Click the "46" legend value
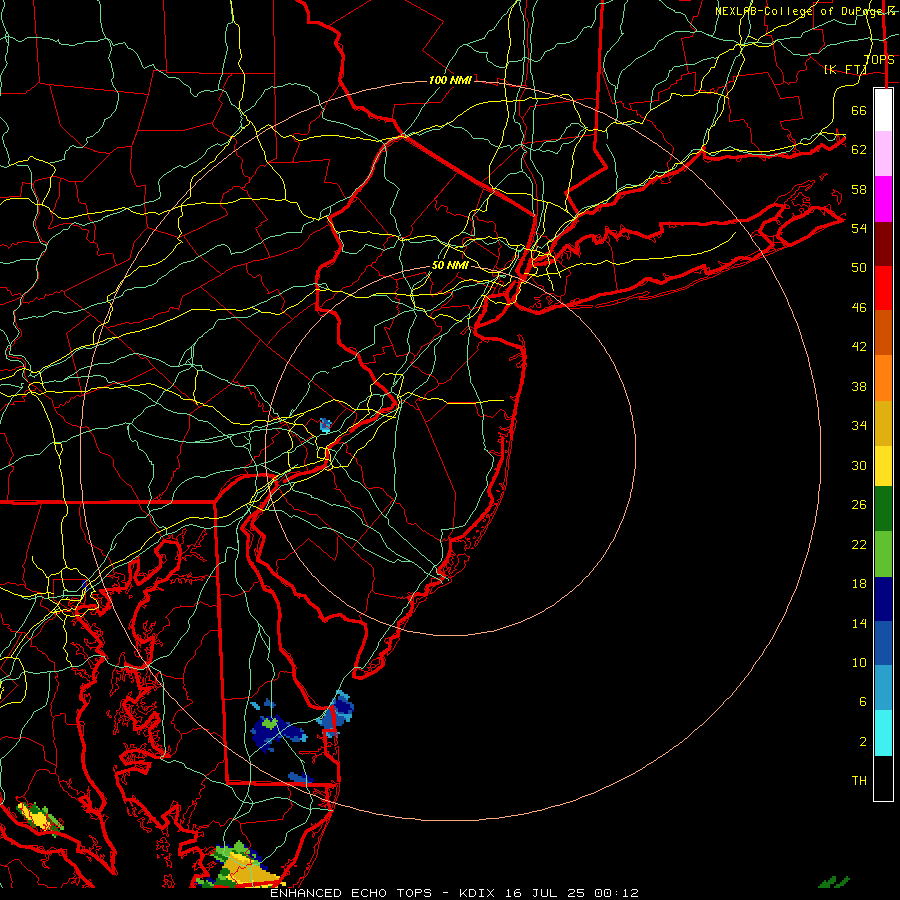The width and height of the screenshot is (900, 900). [x=859, y=308]
